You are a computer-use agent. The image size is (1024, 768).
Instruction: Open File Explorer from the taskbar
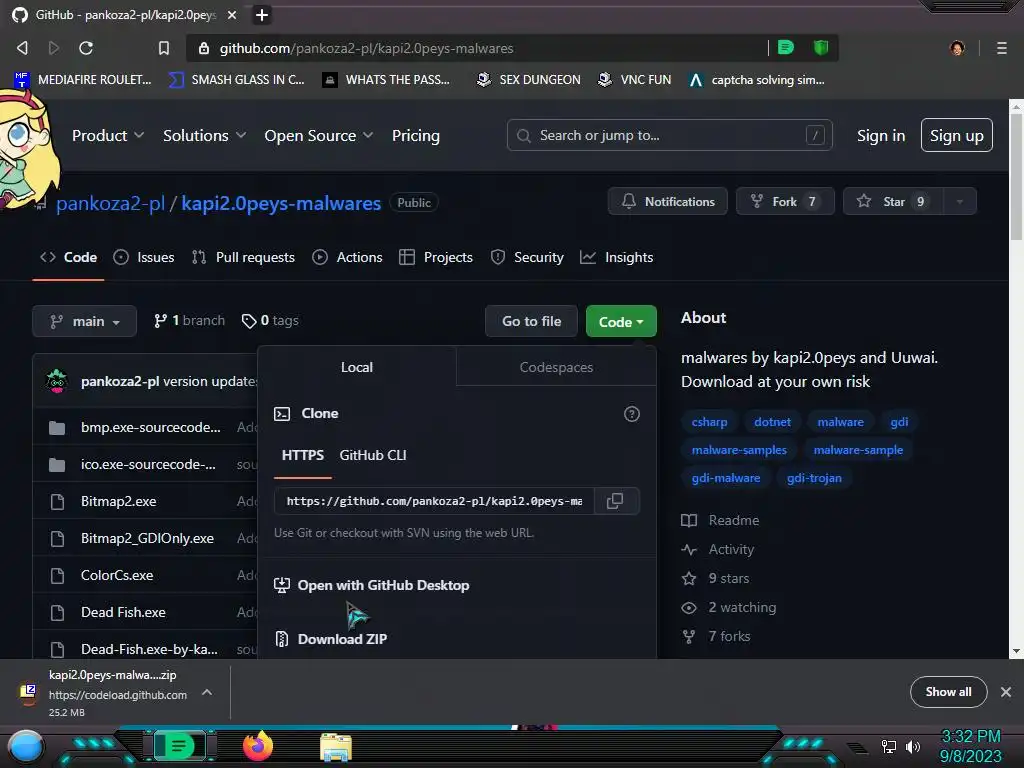(x=336, y=747)
